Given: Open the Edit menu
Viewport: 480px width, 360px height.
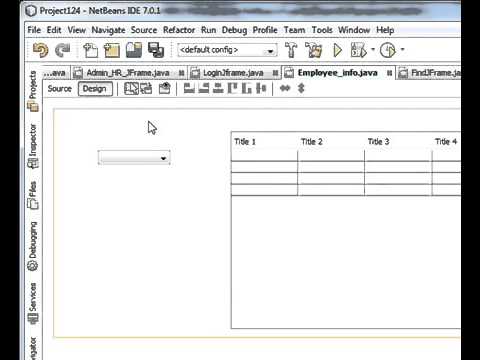Looking at the screenshot, I should click(54, 30).
